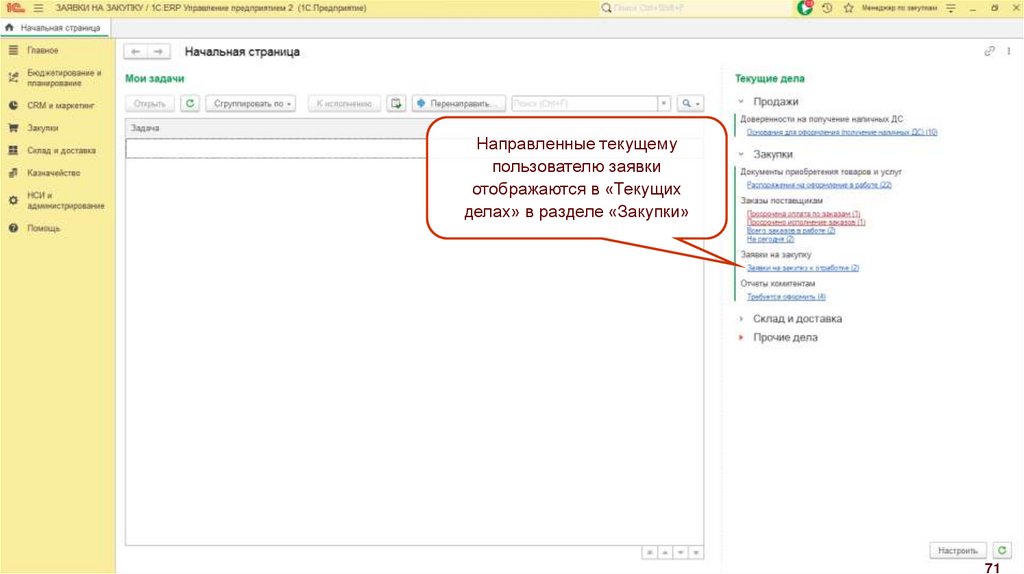Click the task search input field
This screenshot has width=1024, height=574.
(x=584, y=104)
